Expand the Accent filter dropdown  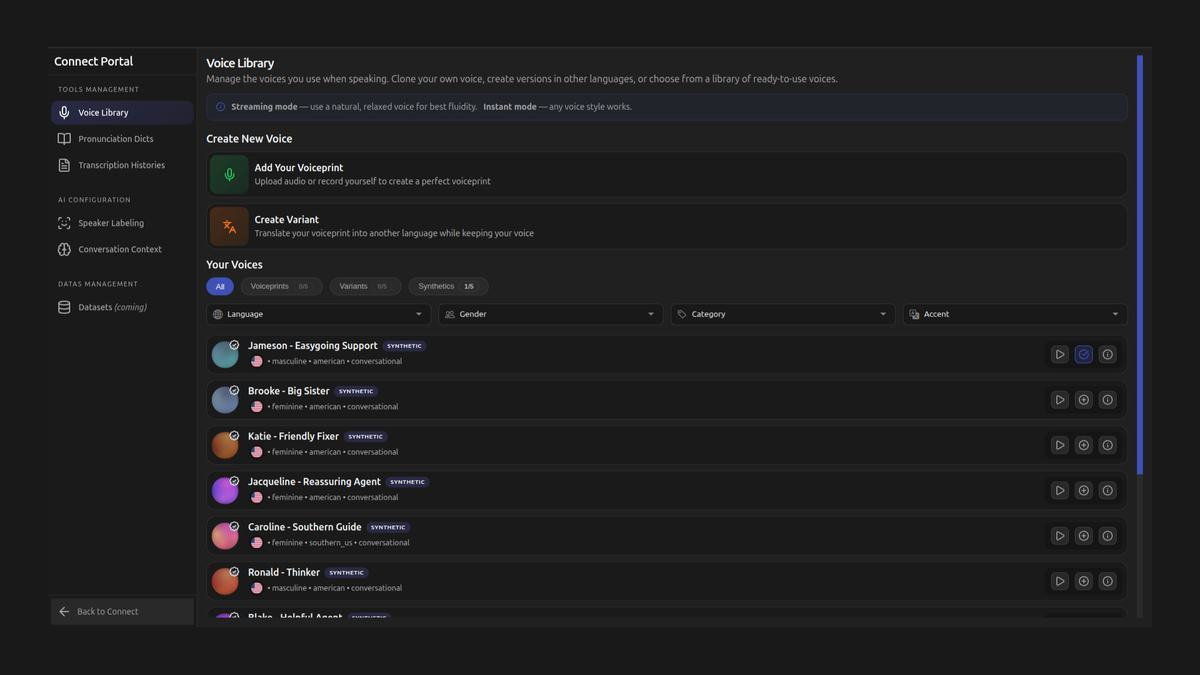tap(1015, 314)
